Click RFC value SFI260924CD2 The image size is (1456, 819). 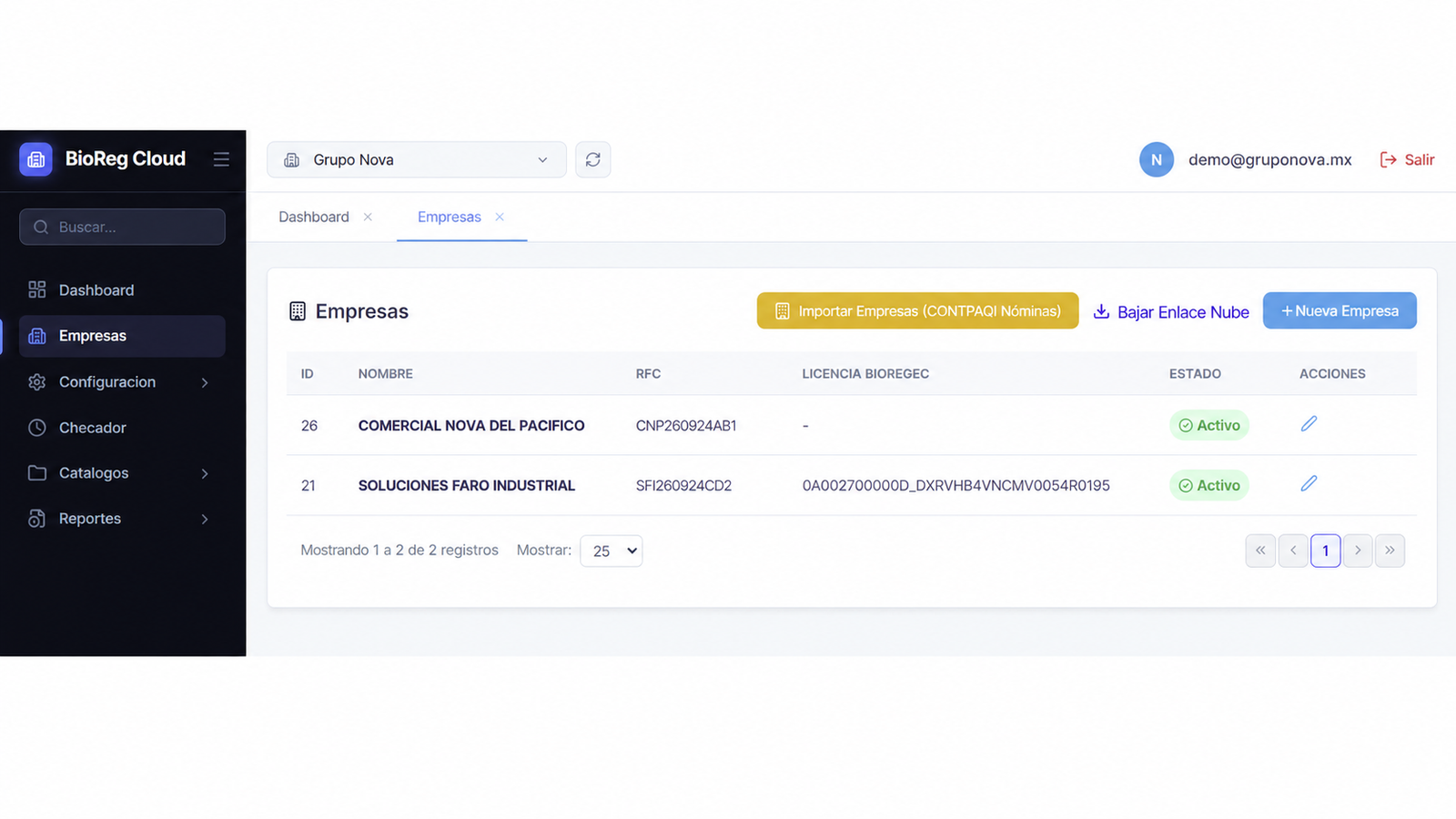click(683, 485)
